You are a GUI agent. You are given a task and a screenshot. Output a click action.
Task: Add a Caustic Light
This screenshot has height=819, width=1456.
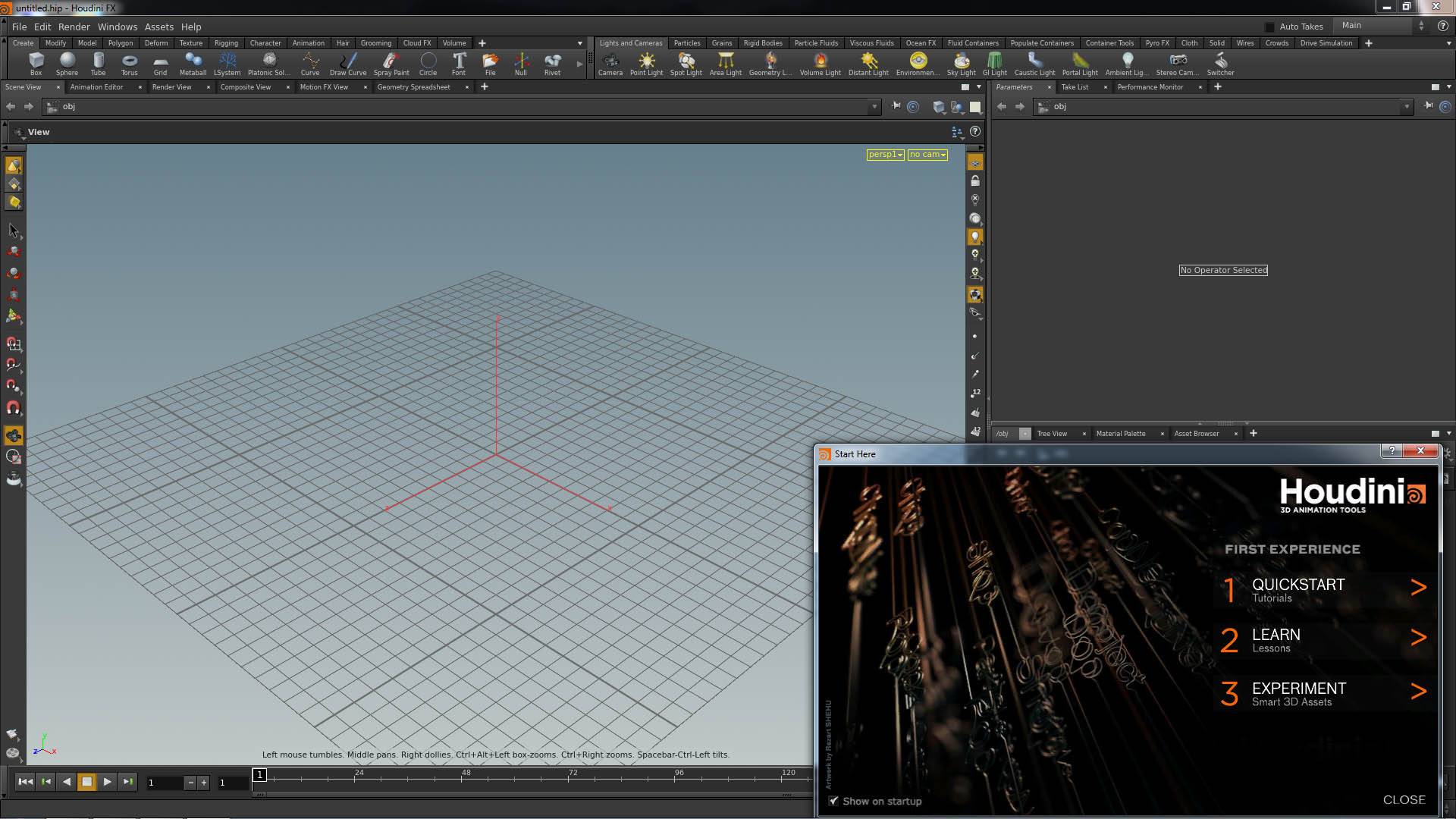[x=1034, y=64]
